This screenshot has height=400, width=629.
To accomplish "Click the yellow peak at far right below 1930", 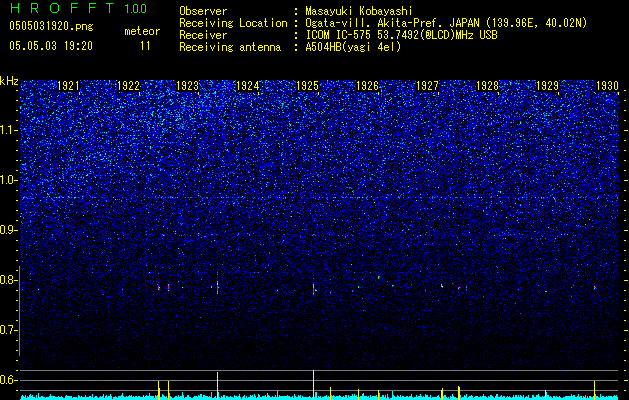I will [x=595, y=390].
